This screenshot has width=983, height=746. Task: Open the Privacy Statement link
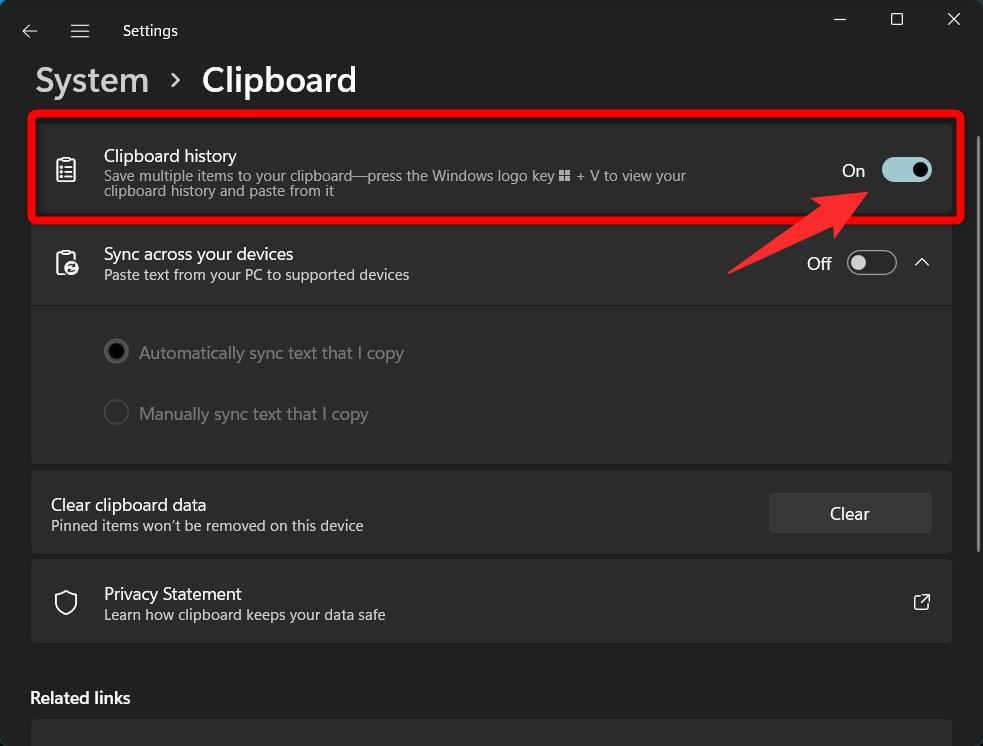click(173, 594)
